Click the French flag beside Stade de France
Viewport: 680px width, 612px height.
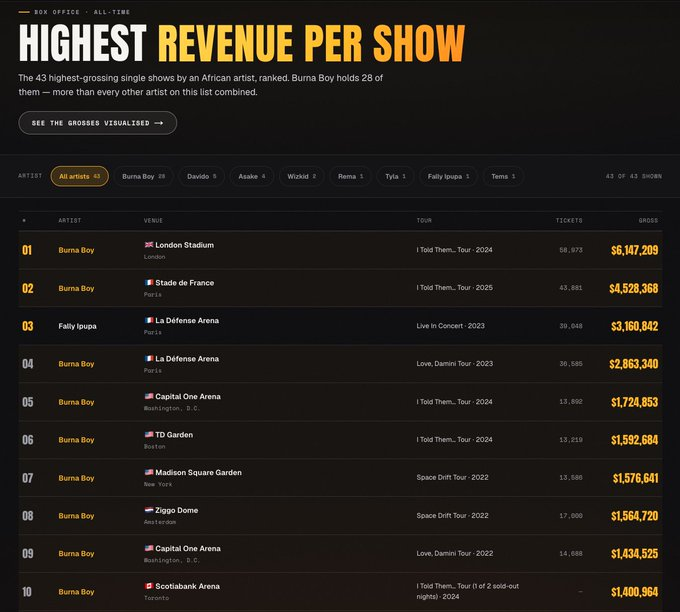tap(149, 282)
